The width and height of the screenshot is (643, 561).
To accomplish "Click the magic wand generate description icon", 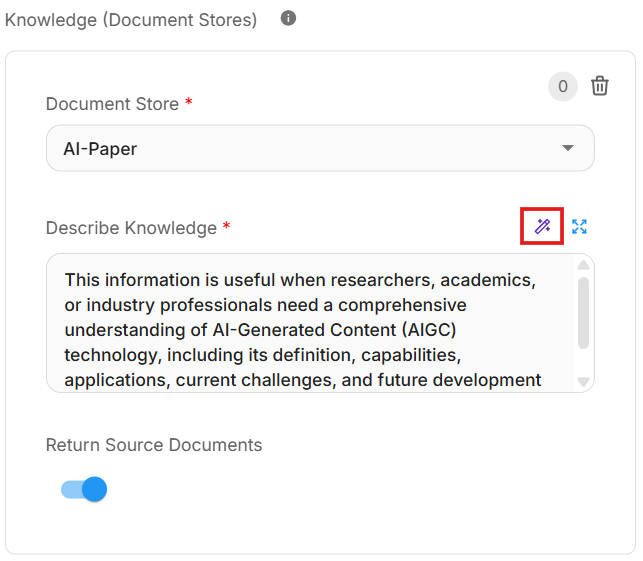I will tap(542, 227).
